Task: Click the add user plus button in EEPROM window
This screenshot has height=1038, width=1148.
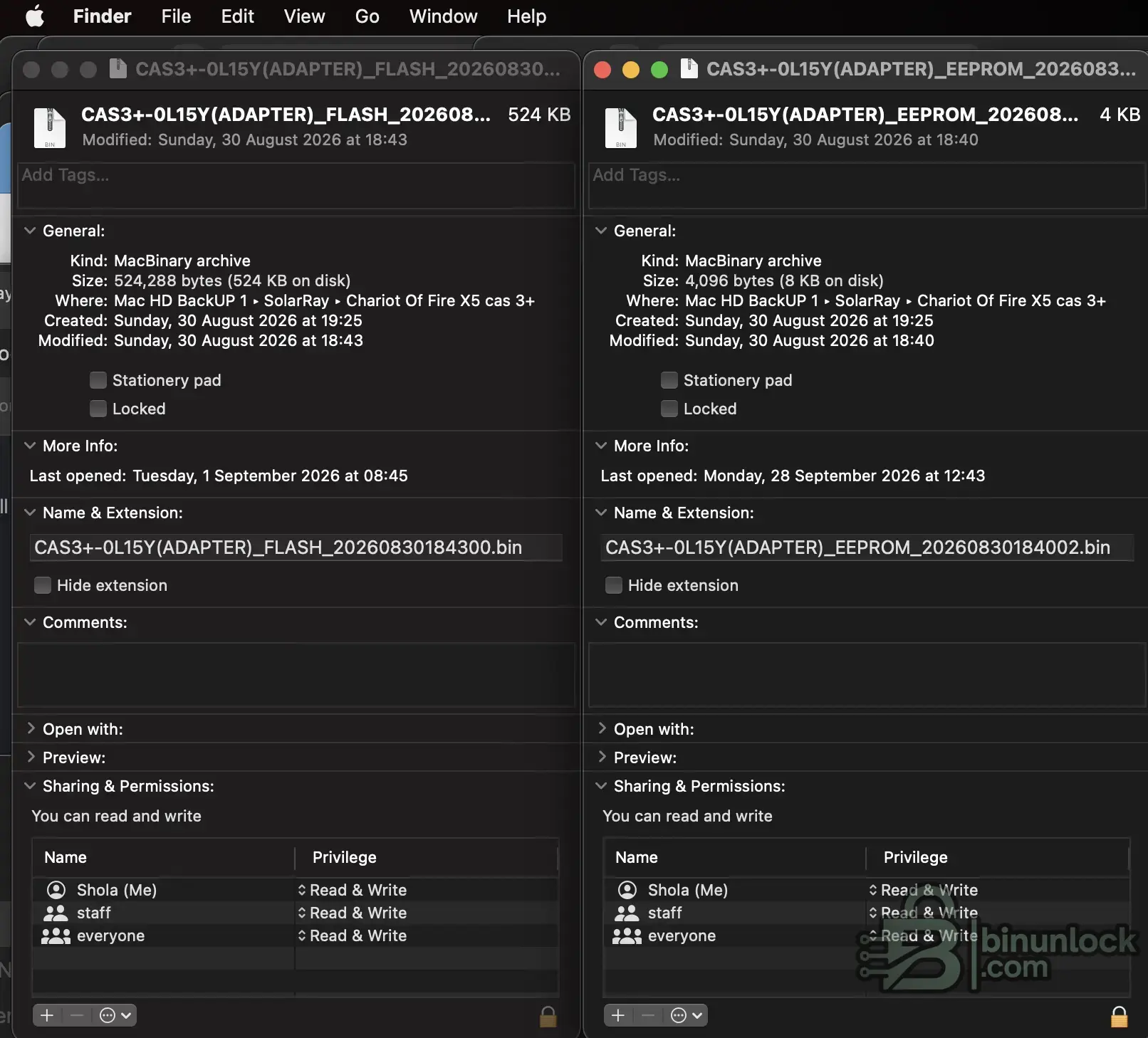Action: point(619,1015)
